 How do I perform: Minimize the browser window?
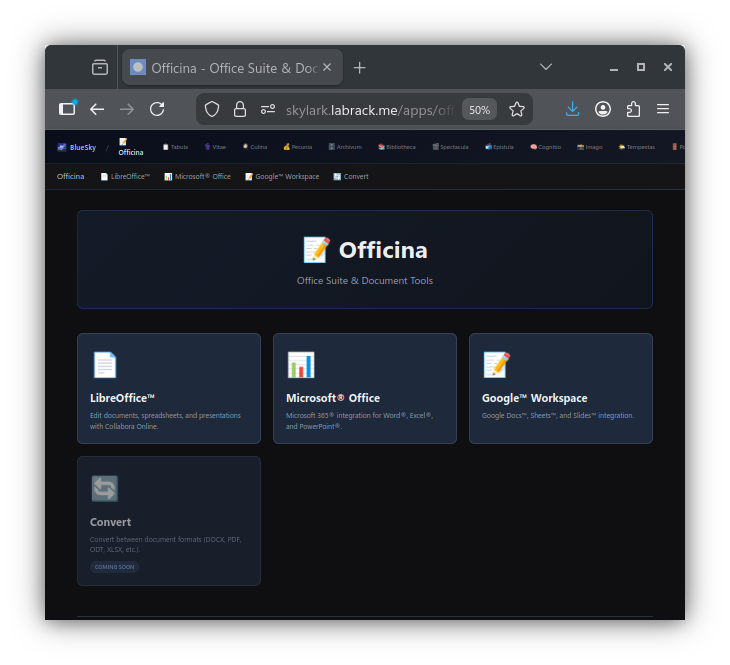pos(614,68)
